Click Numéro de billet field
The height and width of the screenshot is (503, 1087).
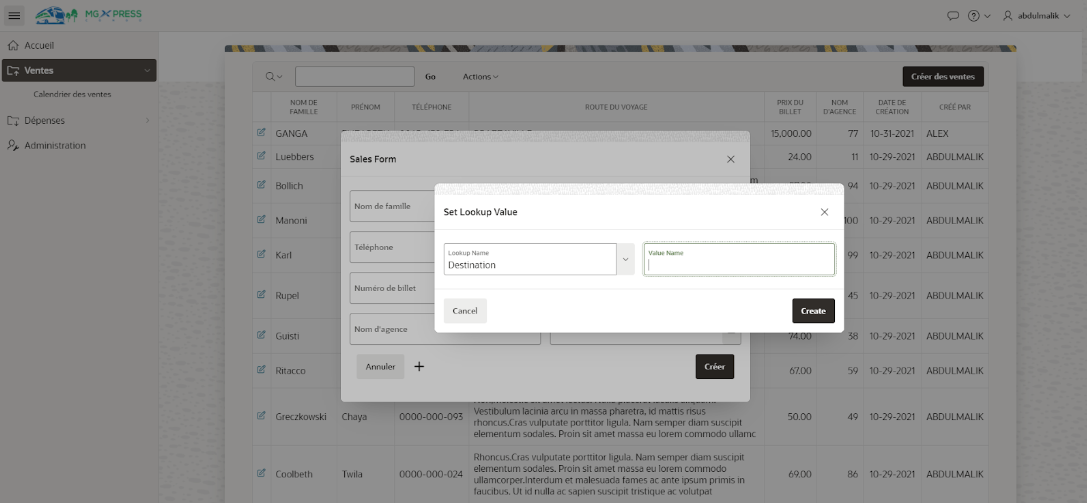pos(392,288)
